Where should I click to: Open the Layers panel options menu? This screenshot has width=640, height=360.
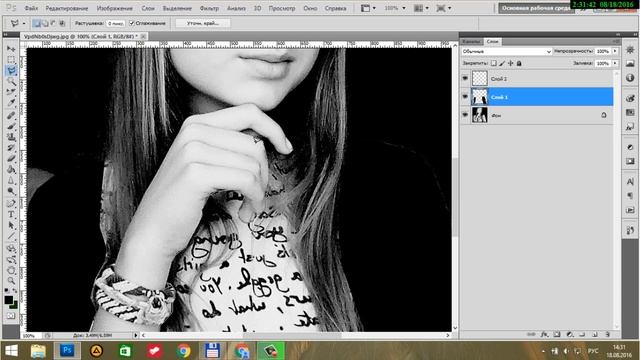[616, 41]
